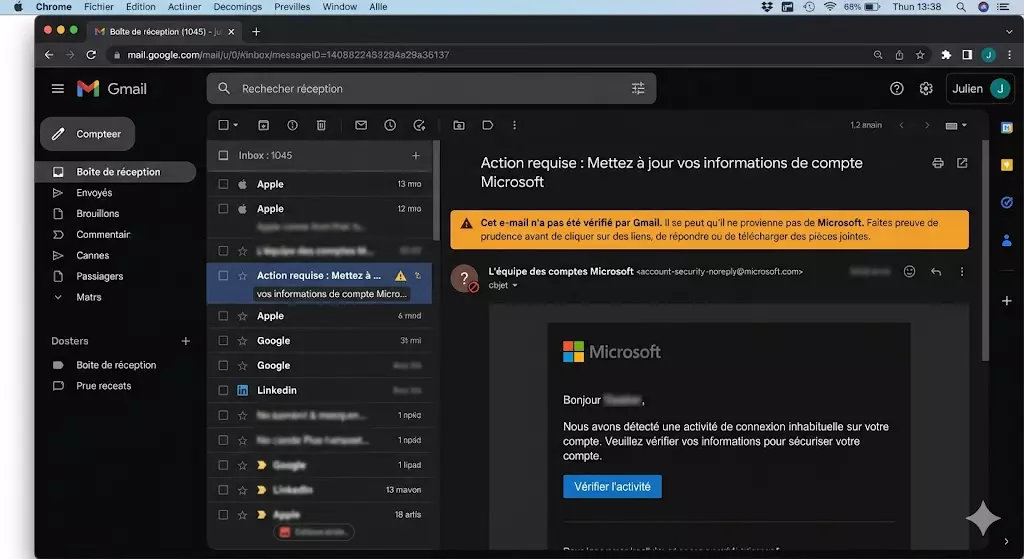Open the Gmail main menu hamburger
The width and height of the screenshot is (1024, 559).
coord(57,89)
